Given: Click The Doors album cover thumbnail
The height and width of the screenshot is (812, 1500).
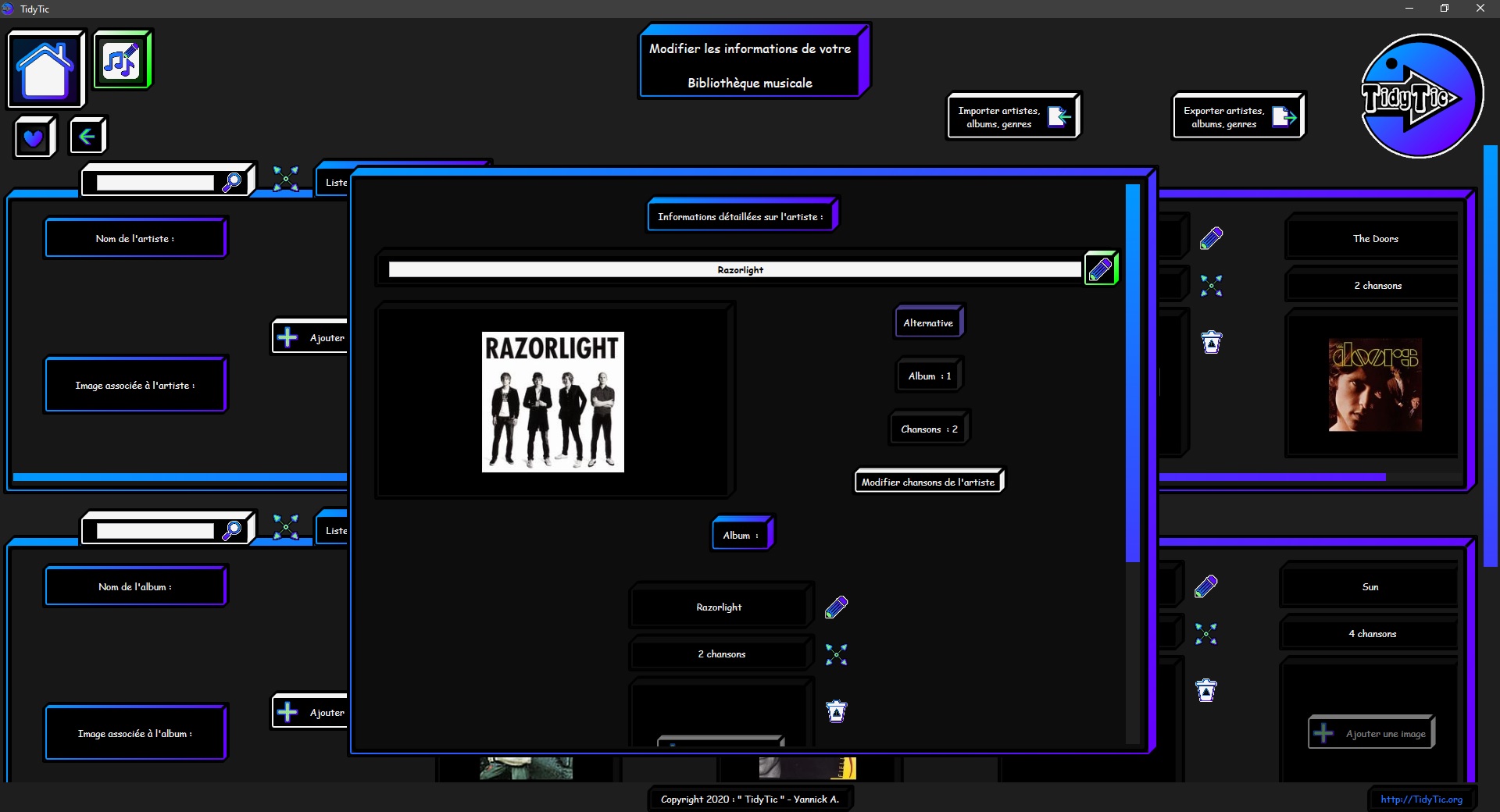Looking at the screenshot, I should tap(1376, 385).
